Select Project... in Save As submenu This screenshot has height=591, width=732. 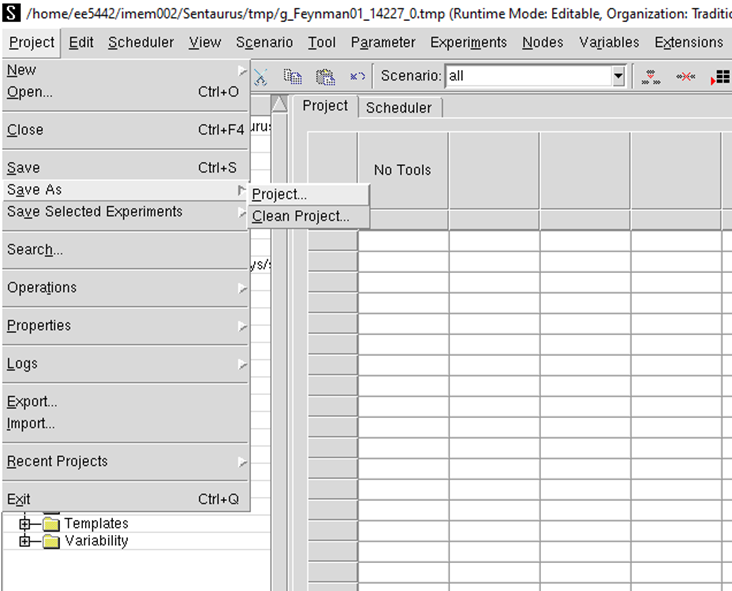coord(280,194)
